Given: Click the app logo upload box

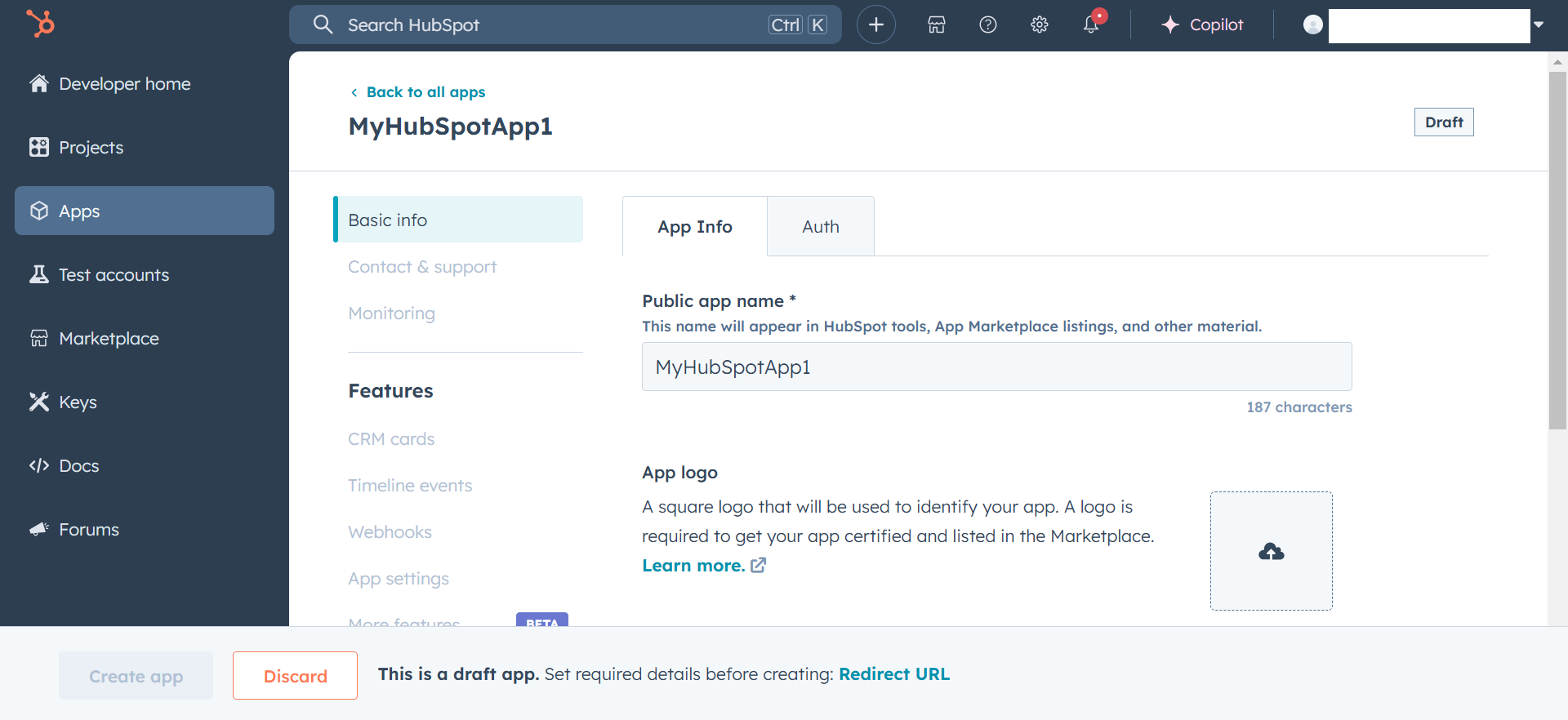Looking at the screenshot, I should pyautogui.click(x=1272, y=551).
